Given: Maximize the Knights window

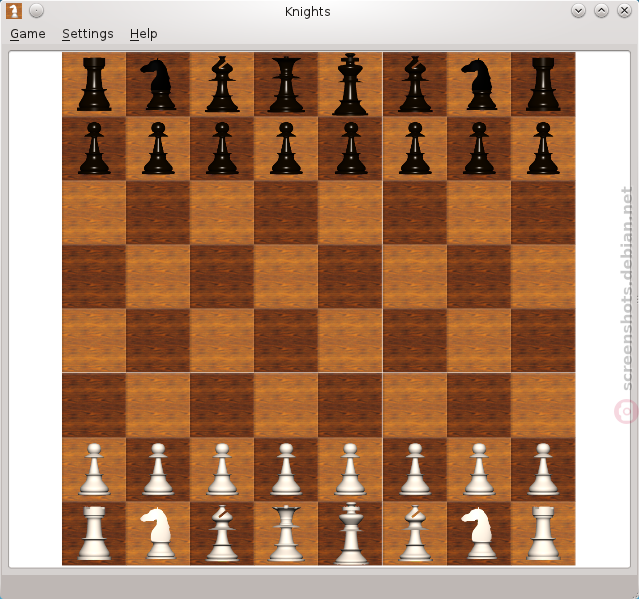Looking at the screenshot, I should [x=602, y=11].
